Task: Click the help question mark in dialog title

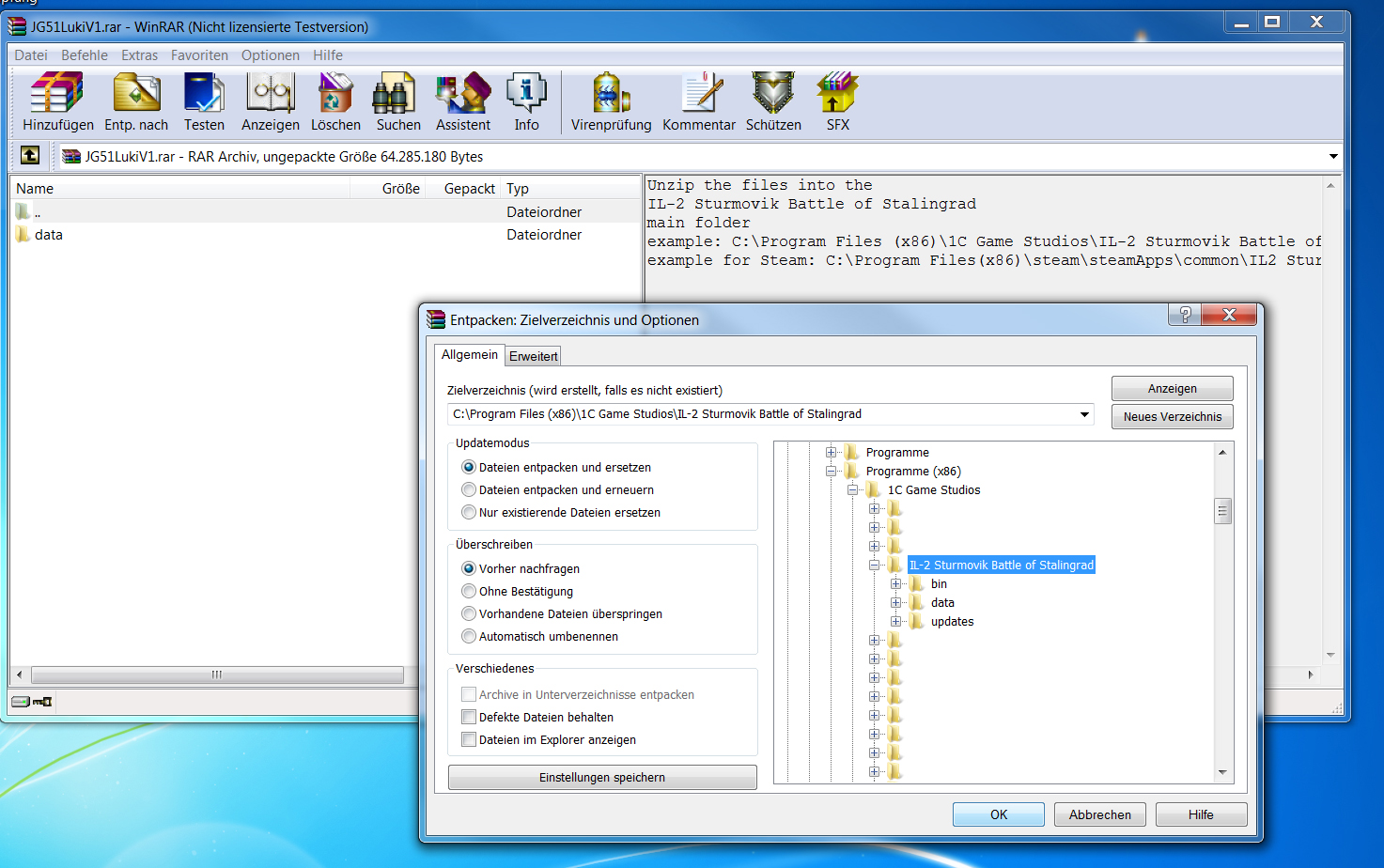Action: (1185, 314)
